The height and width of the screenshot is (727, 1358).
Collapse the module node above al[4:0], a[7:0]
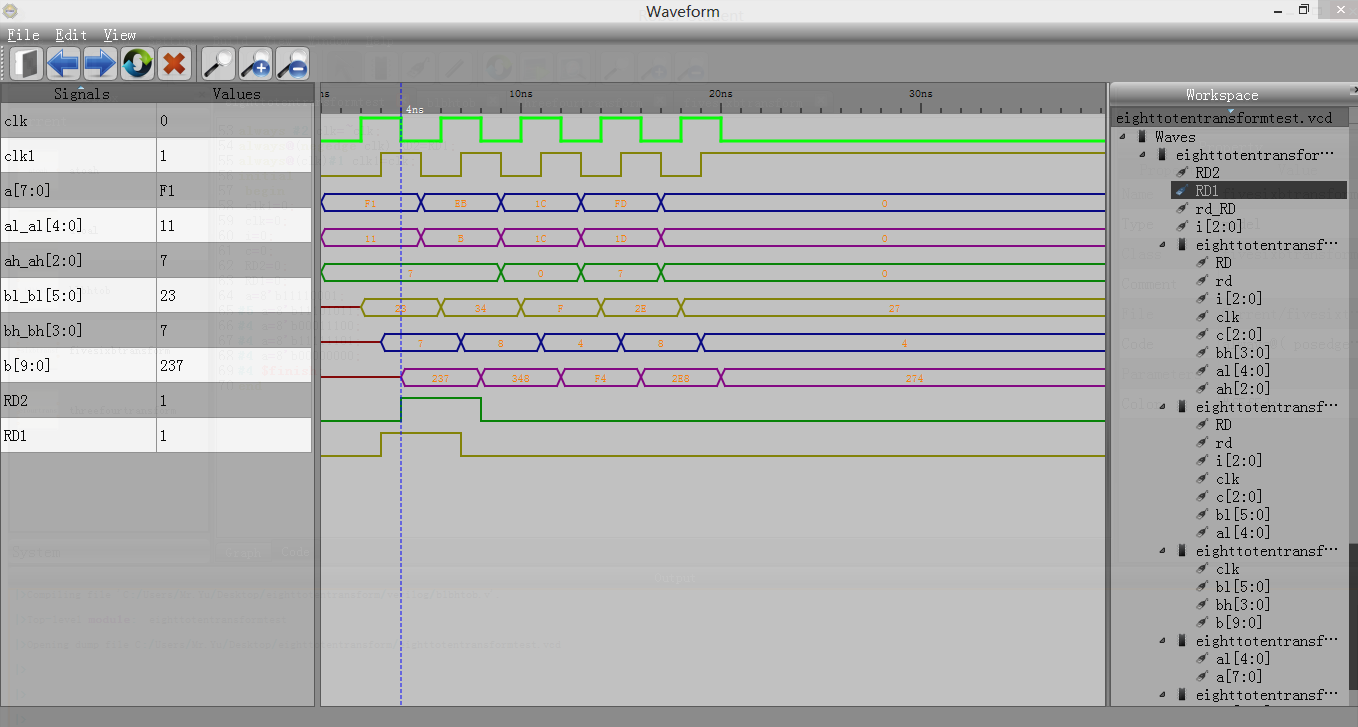point(1163,641)
